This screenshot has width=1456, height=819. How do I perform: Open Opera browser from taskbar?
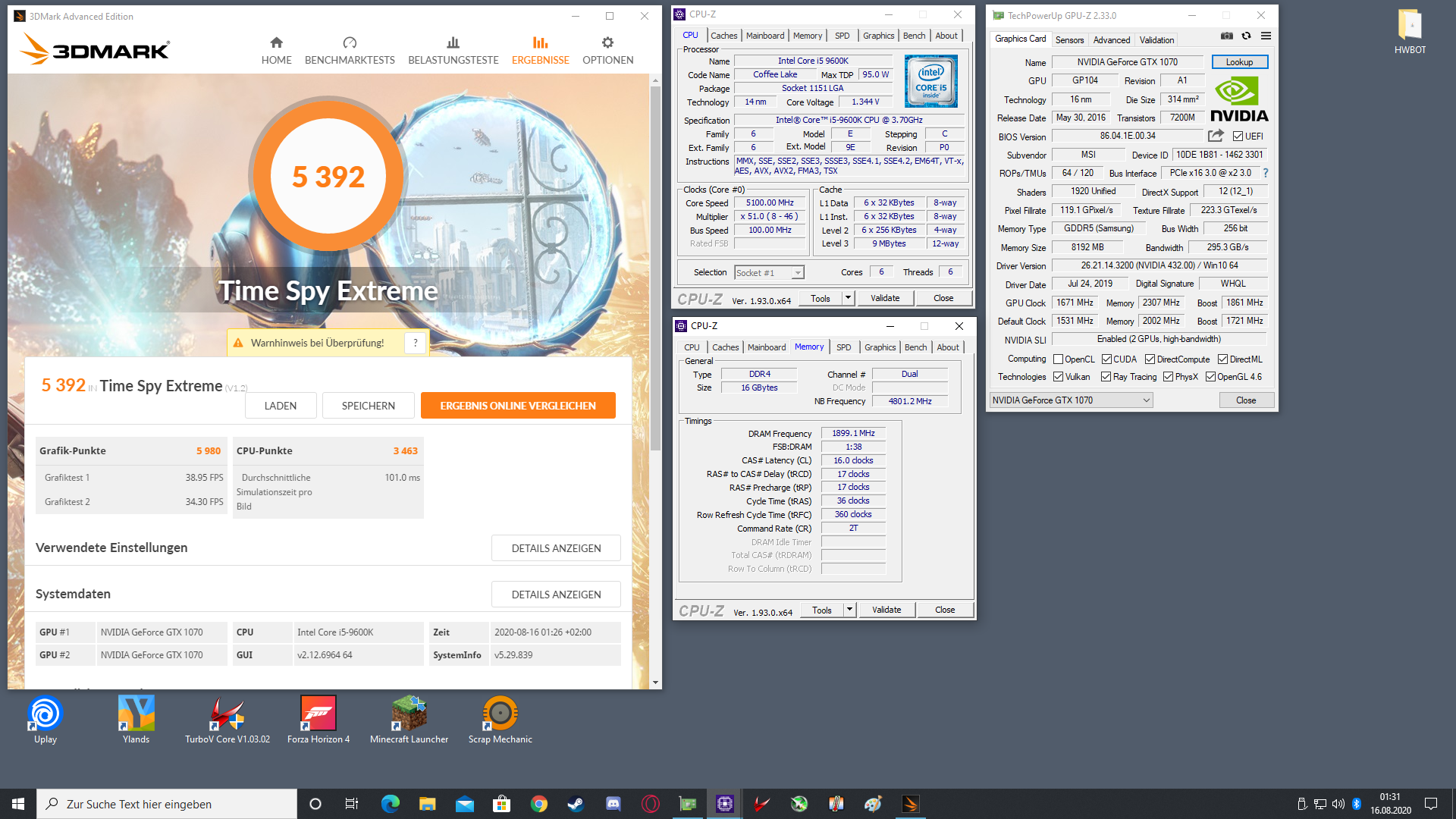click(651, 804)
